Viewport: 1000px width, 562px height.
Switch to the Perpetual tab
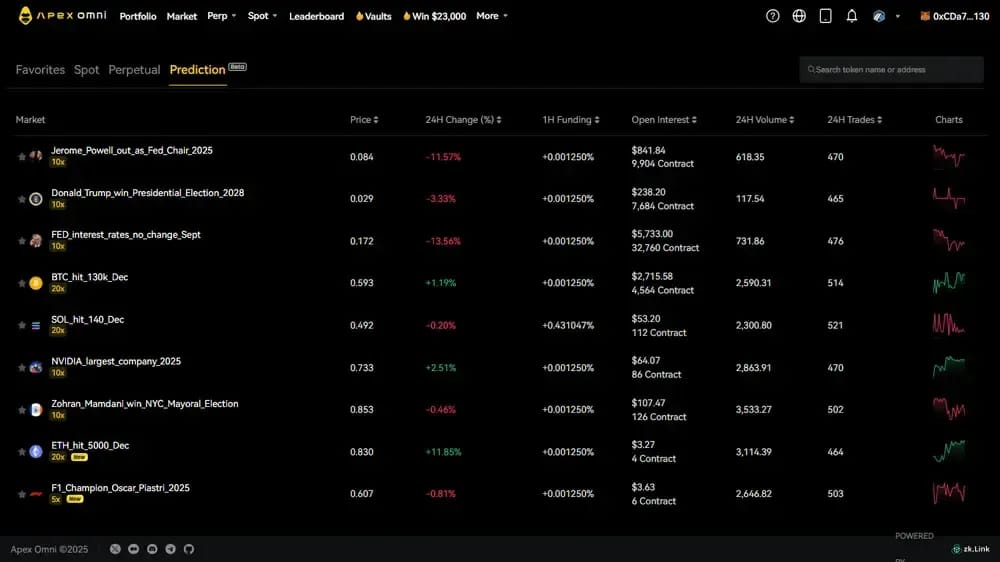(134, 70)
